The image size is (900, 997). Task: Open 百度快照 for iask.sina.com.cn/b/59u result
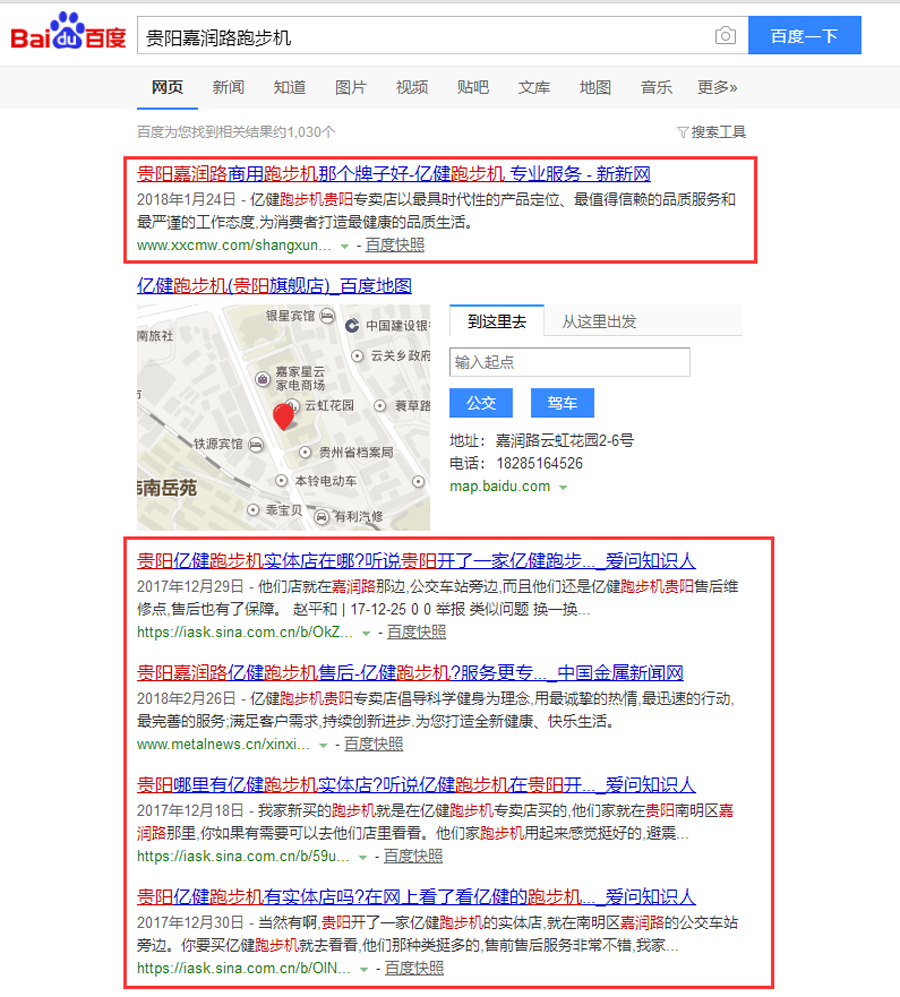[x=413, y=856]
